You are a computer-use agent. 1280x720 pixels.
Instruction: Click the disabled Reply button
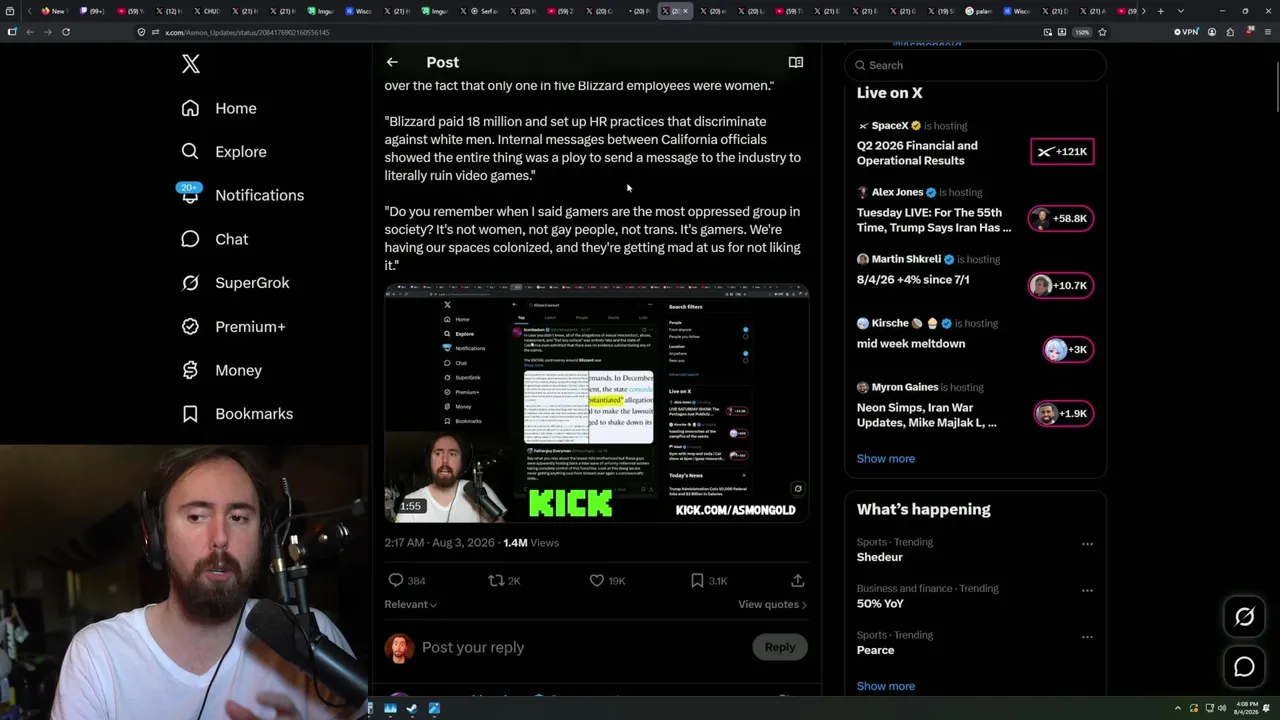pyautogui.click(x=780, y=647)
